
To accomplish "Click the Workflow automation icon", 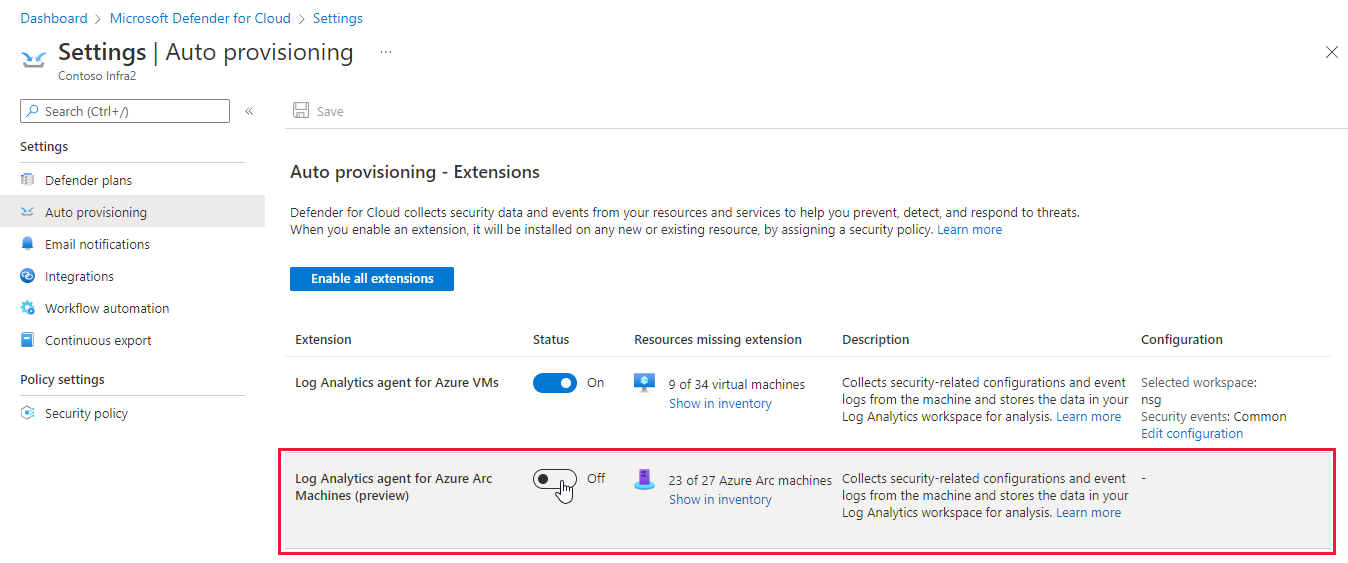I will pos(28,308).
